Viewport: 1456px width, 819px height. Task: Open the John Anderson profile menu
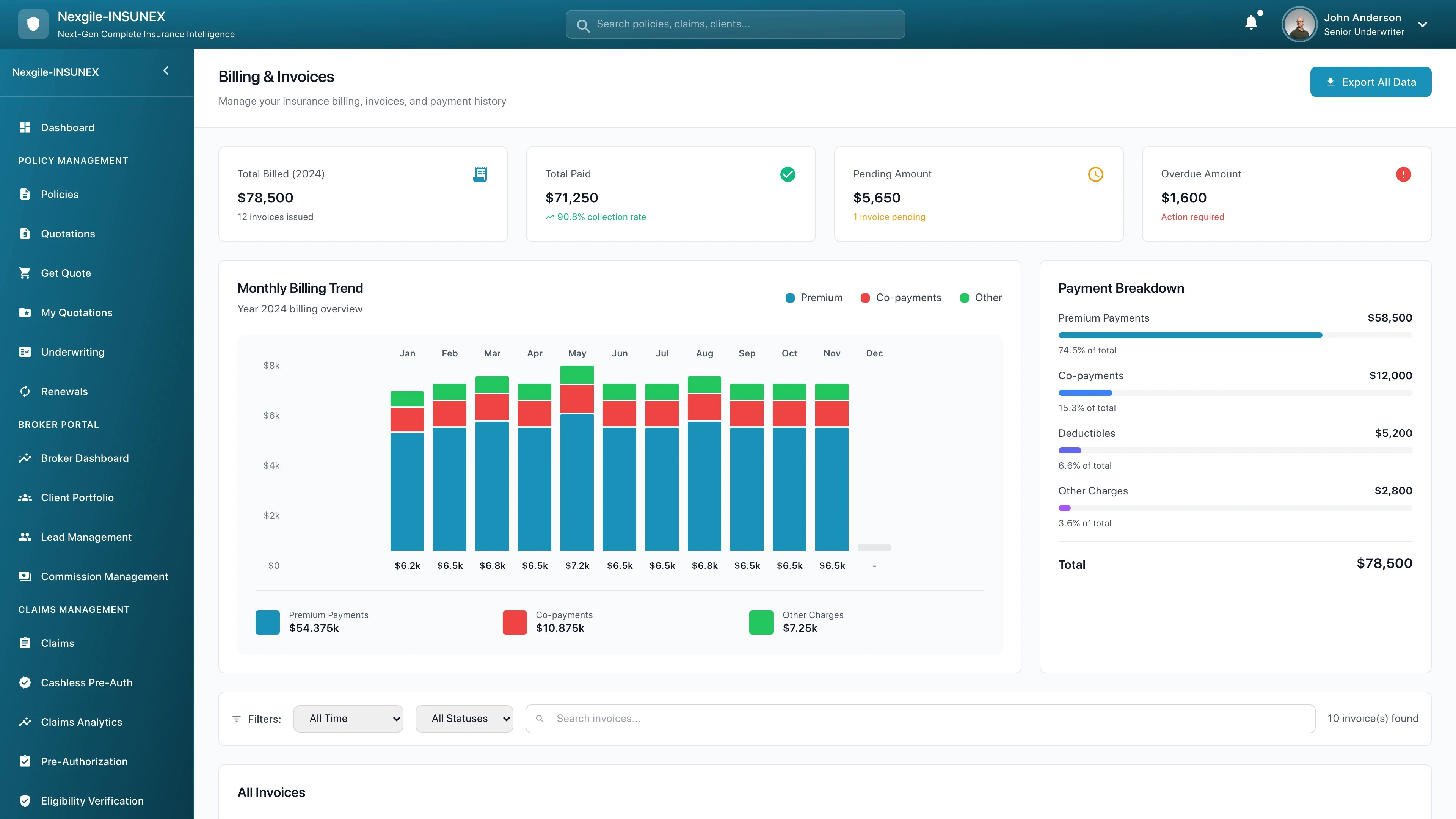pyautogui.click(x=1363, y=24)
